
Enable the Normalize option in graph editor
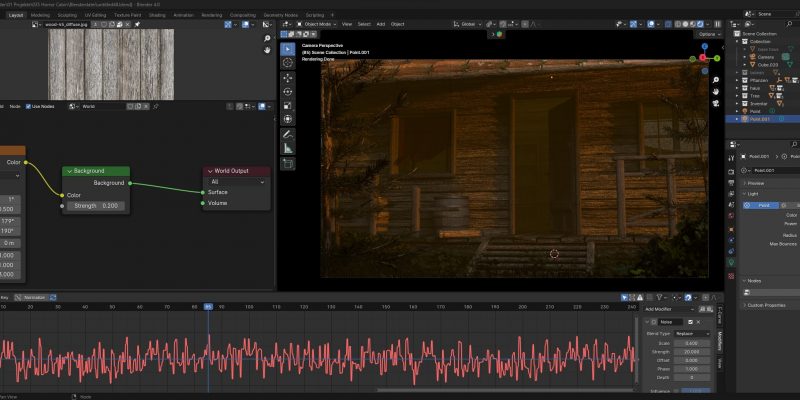pos(36,297)
